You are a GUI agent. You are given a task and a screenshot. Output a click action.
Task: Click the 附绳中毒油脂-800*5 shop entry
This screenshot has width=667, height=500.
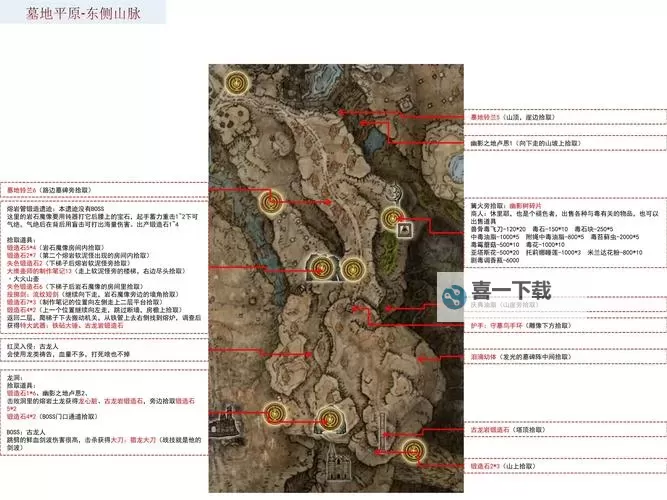[x=555, y=237]
